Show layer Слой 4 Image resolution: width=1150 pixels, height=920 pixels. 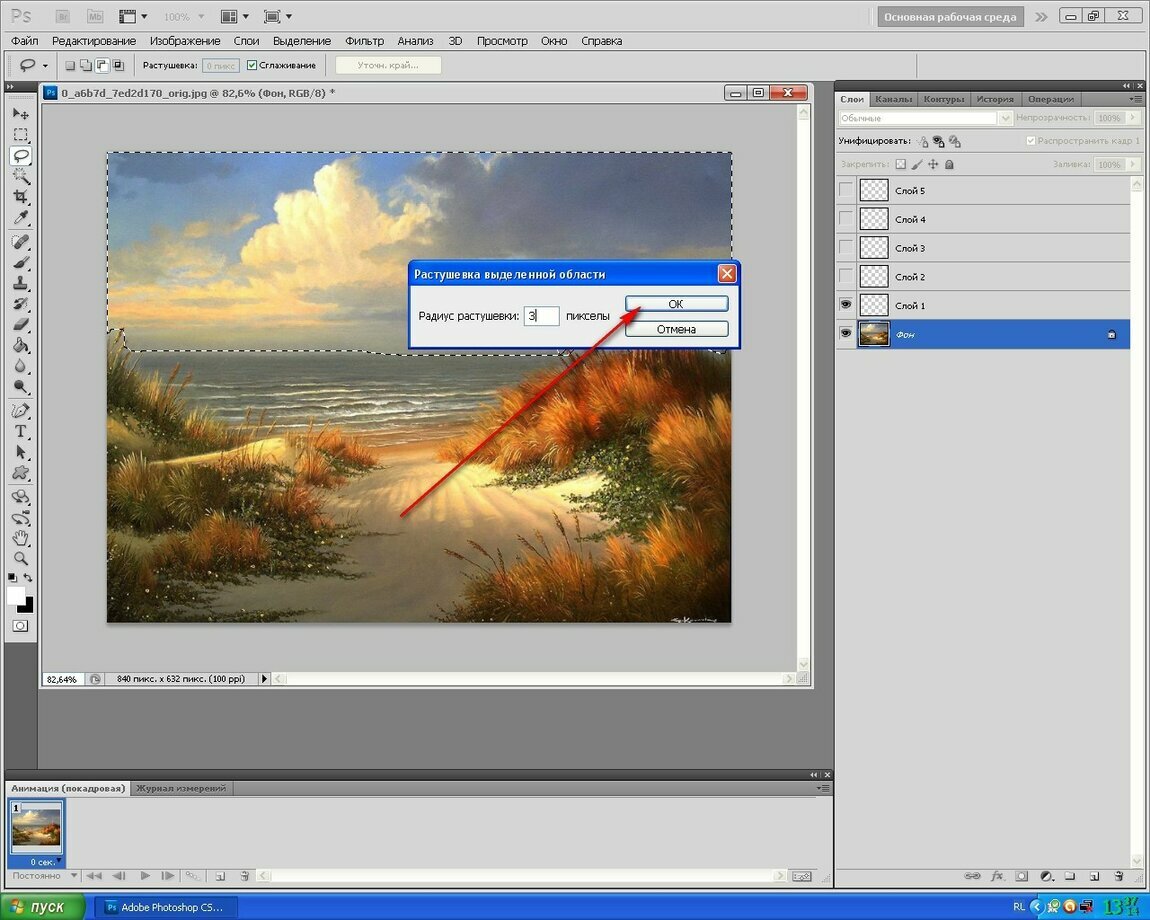[x=846, y=219]
